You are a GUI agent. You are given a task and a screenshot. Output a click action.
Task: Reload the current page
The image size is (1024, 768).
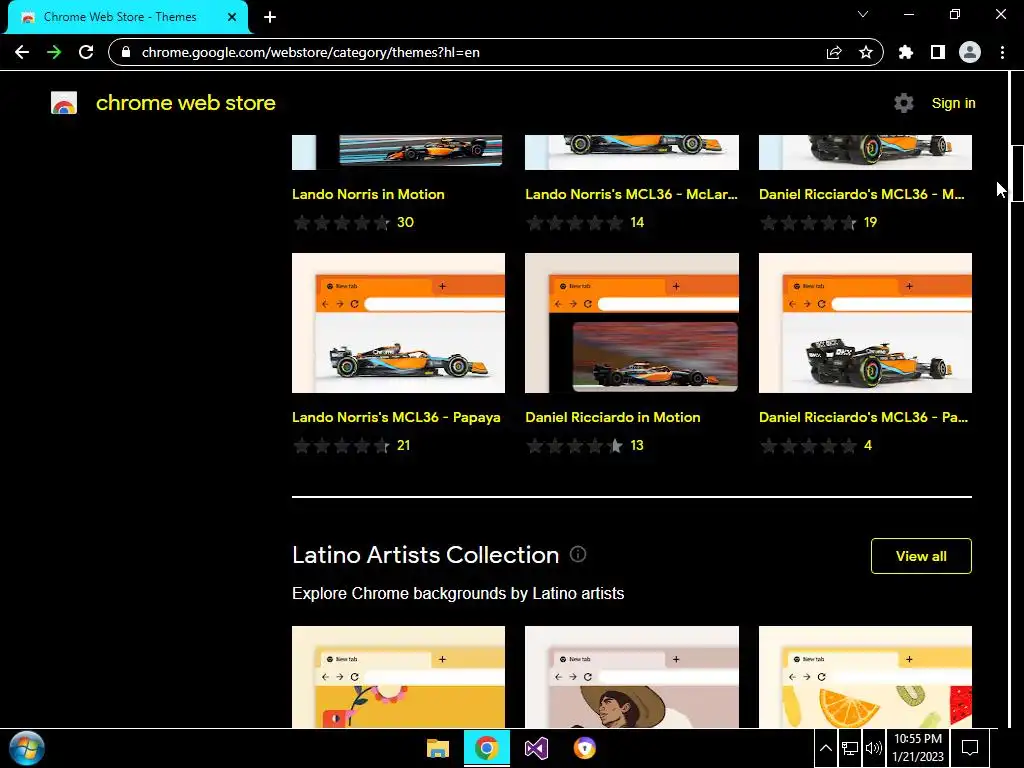tap(86, 52)
